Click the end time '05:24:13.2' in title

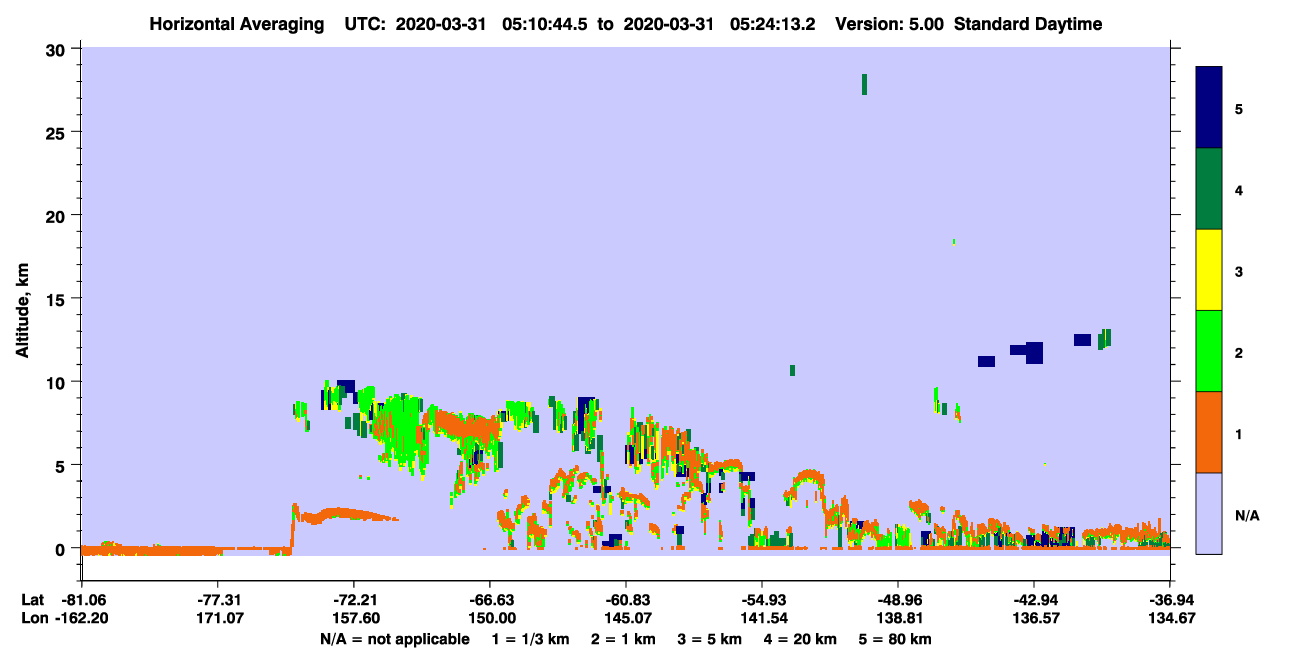click(x=773, y=24)
